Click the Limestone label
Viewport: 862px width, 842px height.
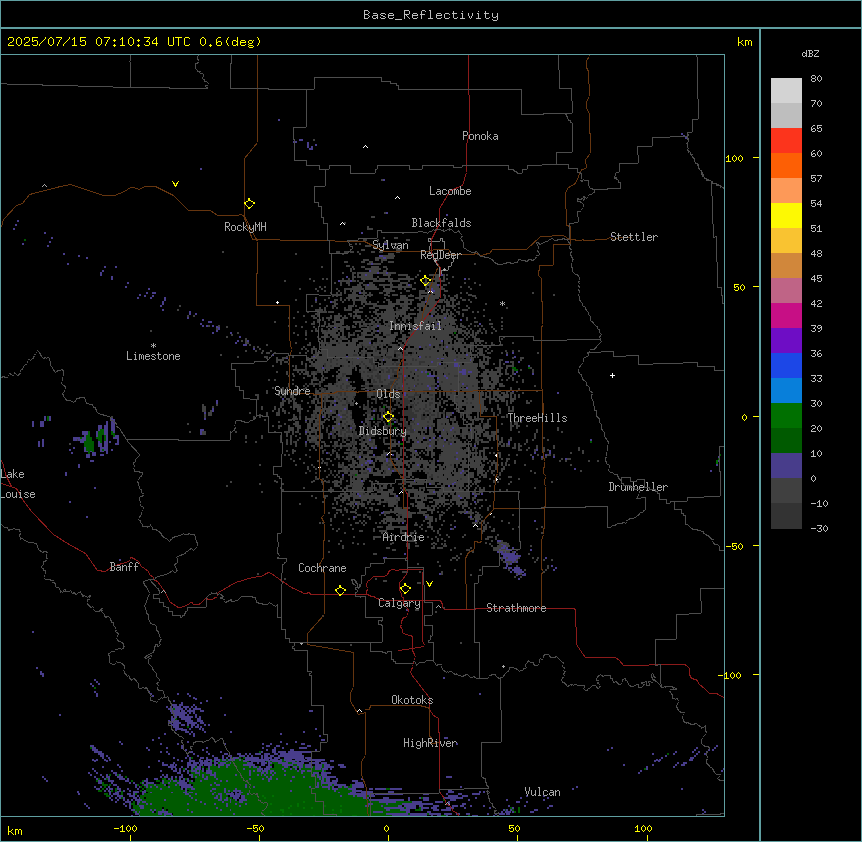tap(153, 356)
